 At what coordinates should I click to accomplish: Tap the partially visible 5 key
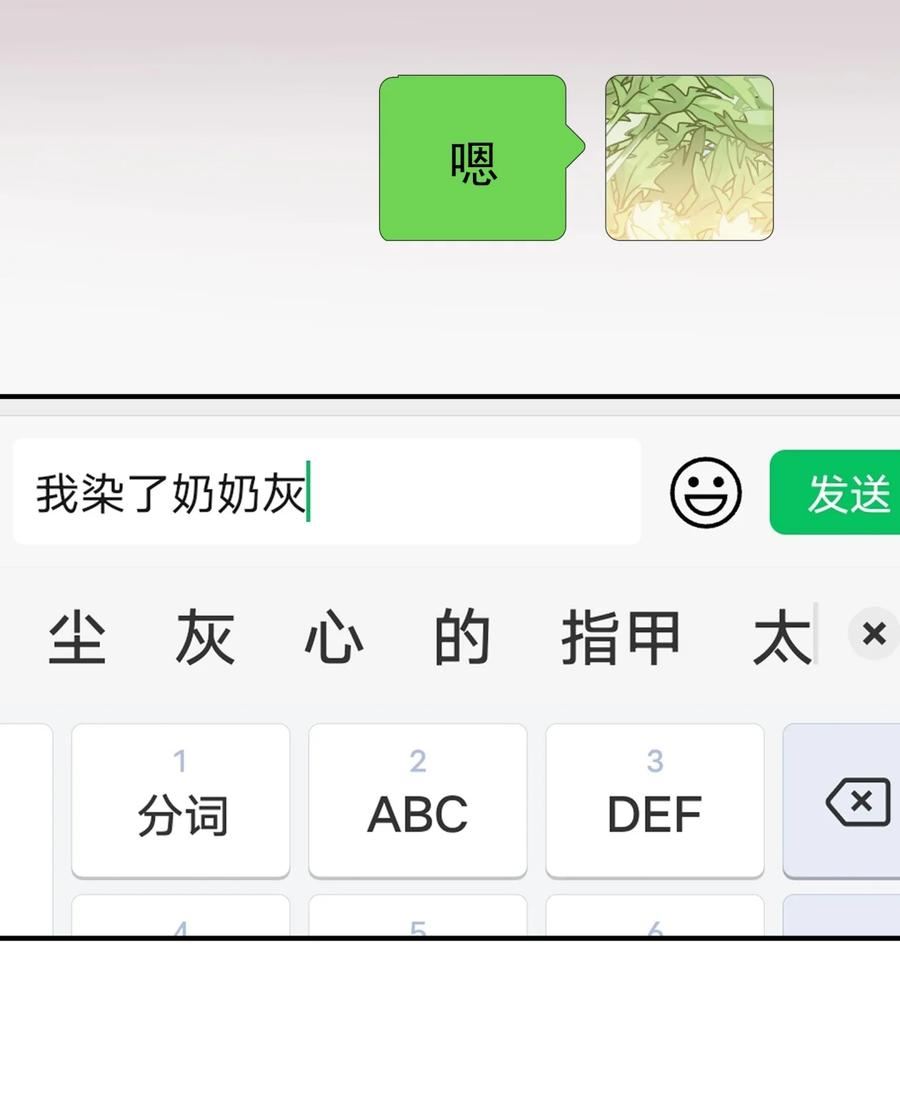(418, 915)
